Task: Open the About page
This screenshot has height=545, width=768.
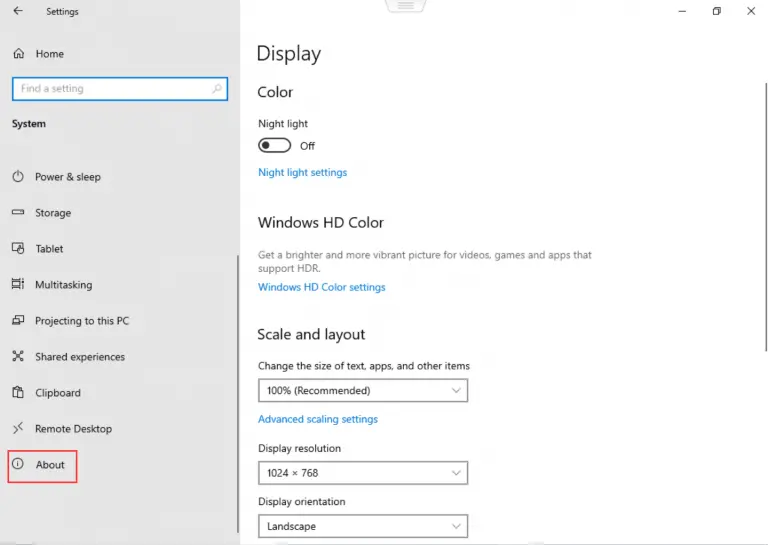Action: point(49,465)
